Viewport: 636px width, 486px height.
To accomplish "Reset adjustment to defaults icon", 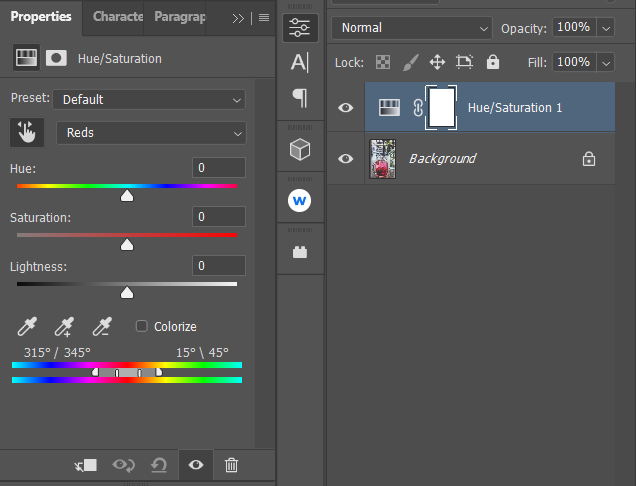I will pos(158,465).
